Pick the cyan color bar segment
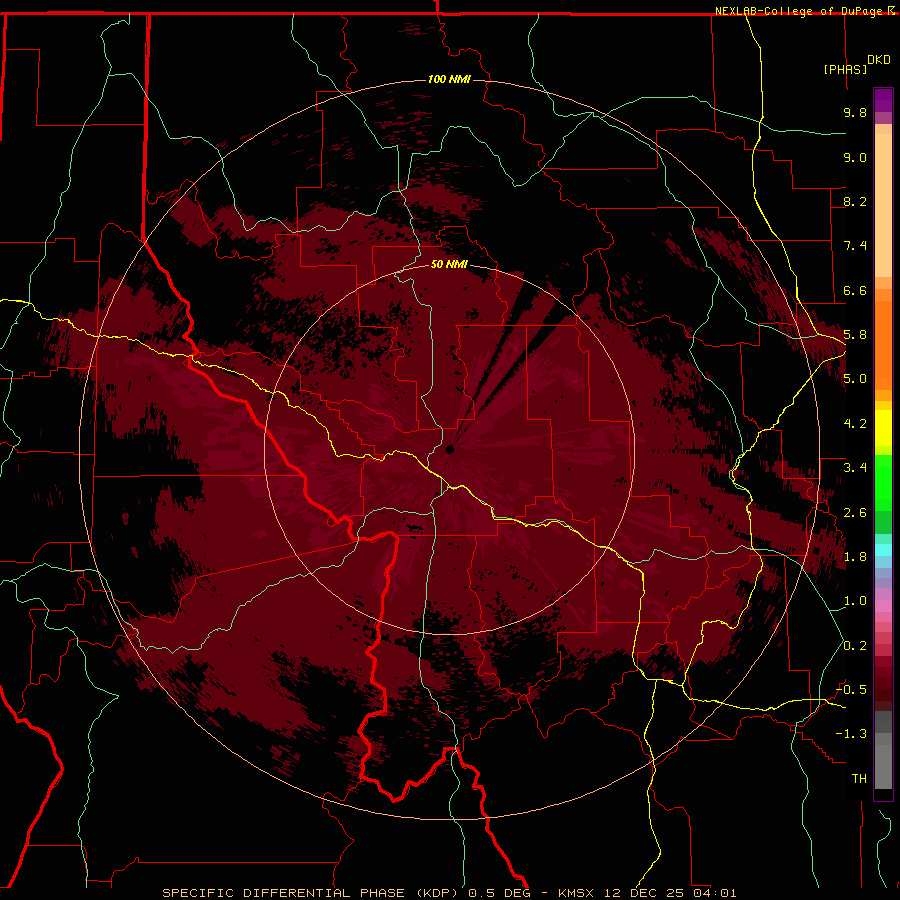900x900 pixels. tap(883, 550)
